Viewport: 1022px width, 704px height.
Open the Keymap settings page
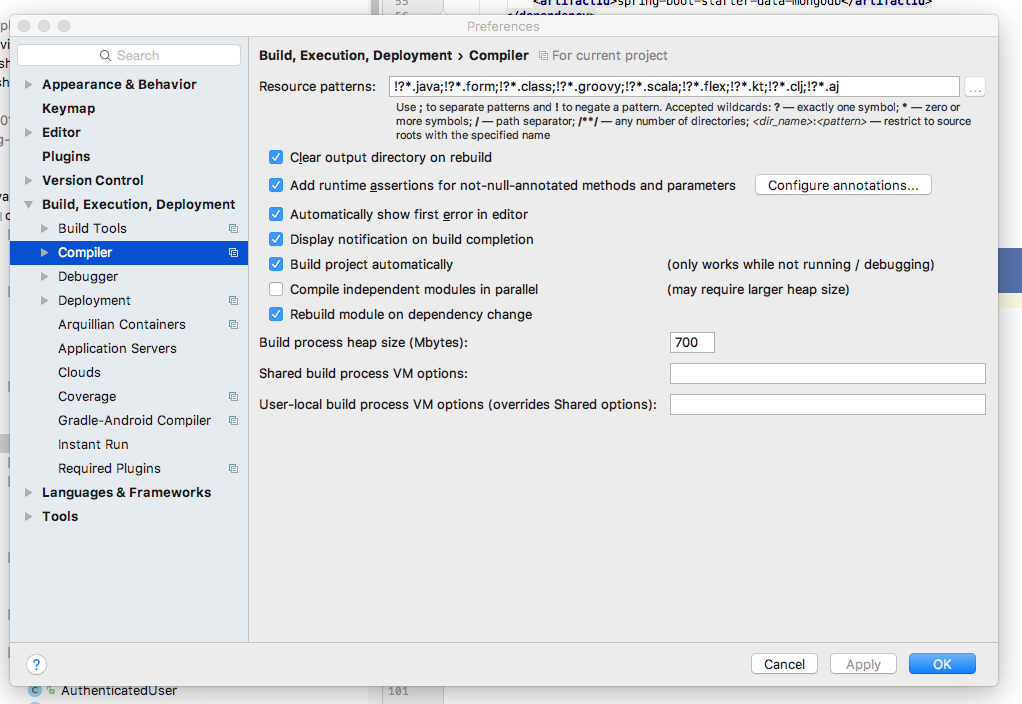68,108
